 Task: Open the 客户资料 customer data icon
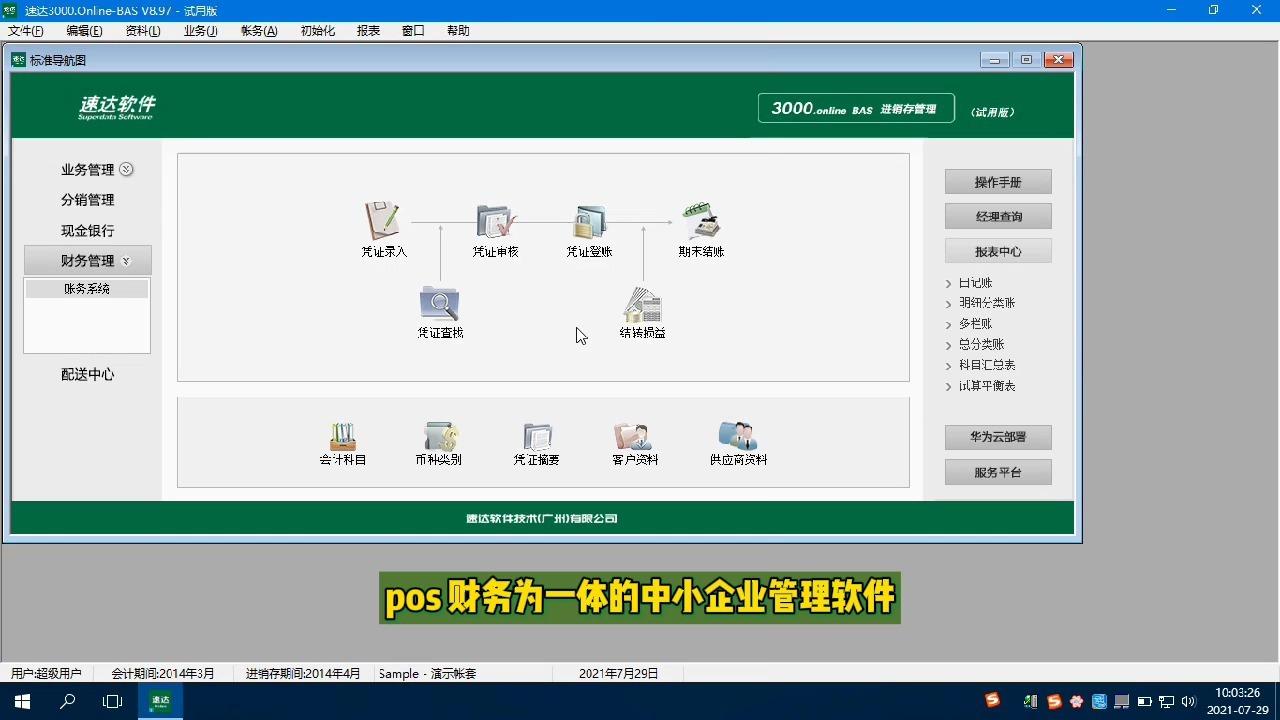[x=634, y=436]
